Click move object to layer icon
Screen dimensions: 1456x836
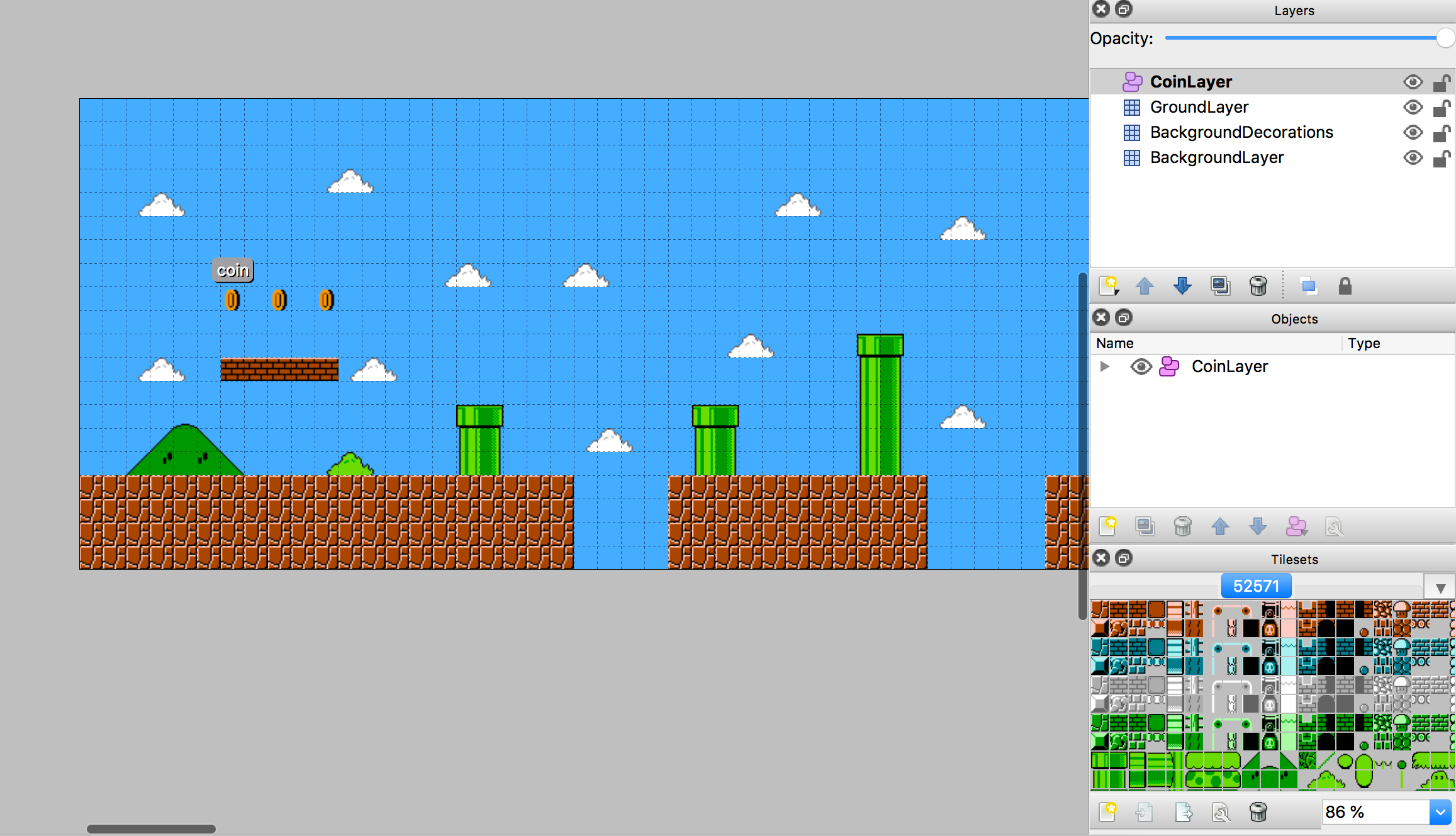pos(1296,526)
